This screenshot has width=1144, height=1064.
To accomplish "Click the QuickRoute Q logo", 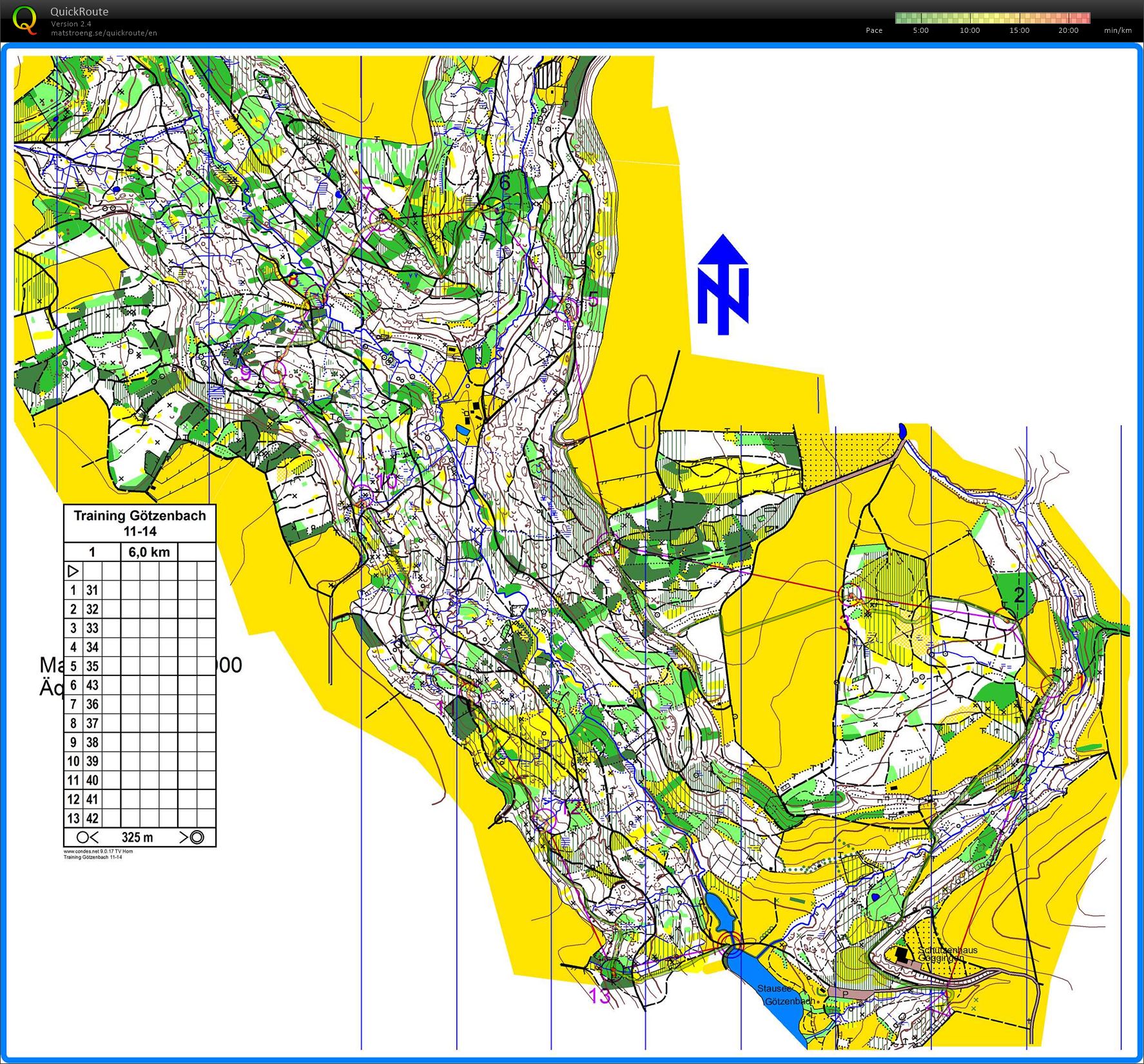I will 24,19.
